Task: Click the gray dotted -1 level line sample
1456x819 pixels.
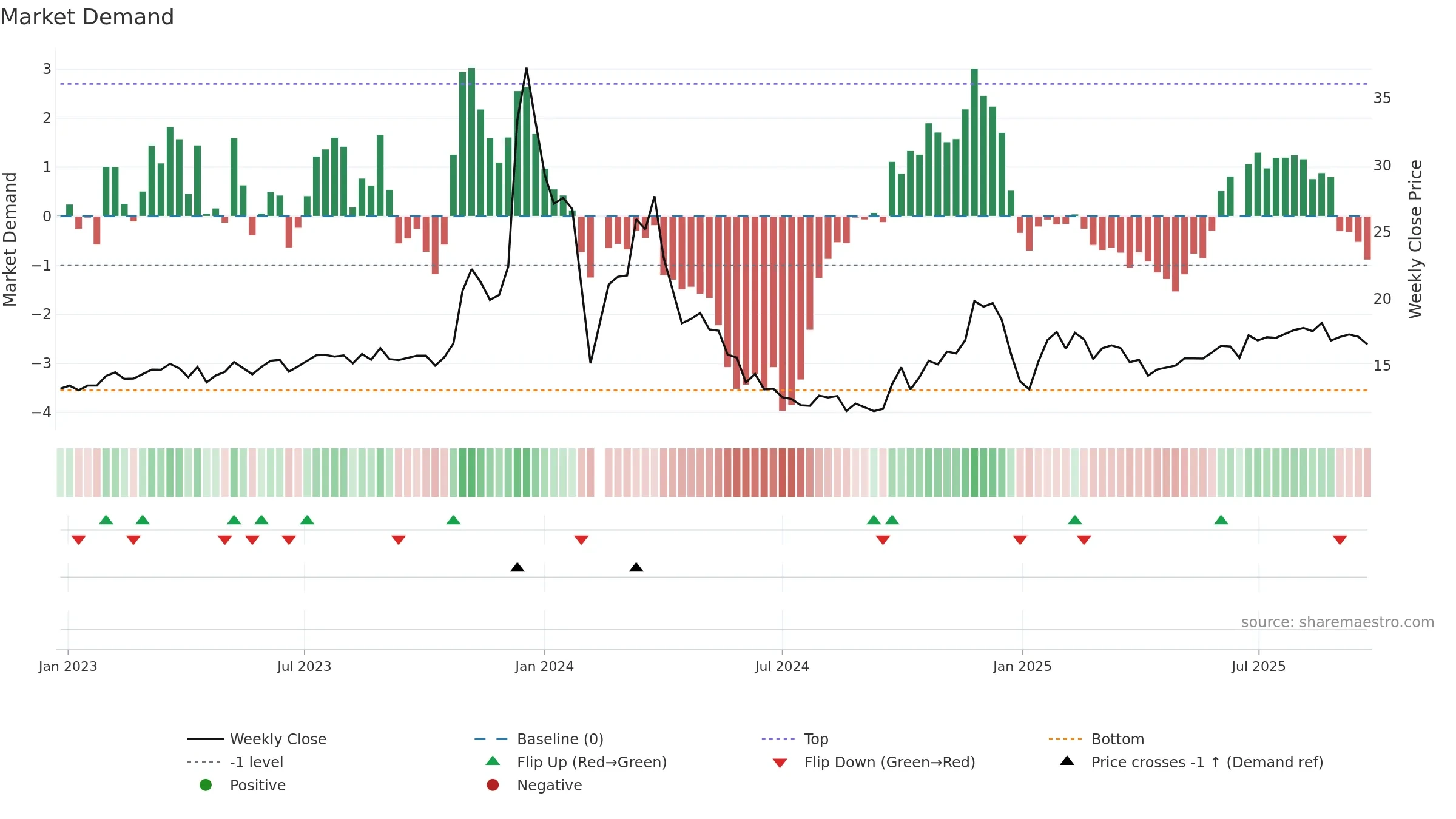Action: 204,762
